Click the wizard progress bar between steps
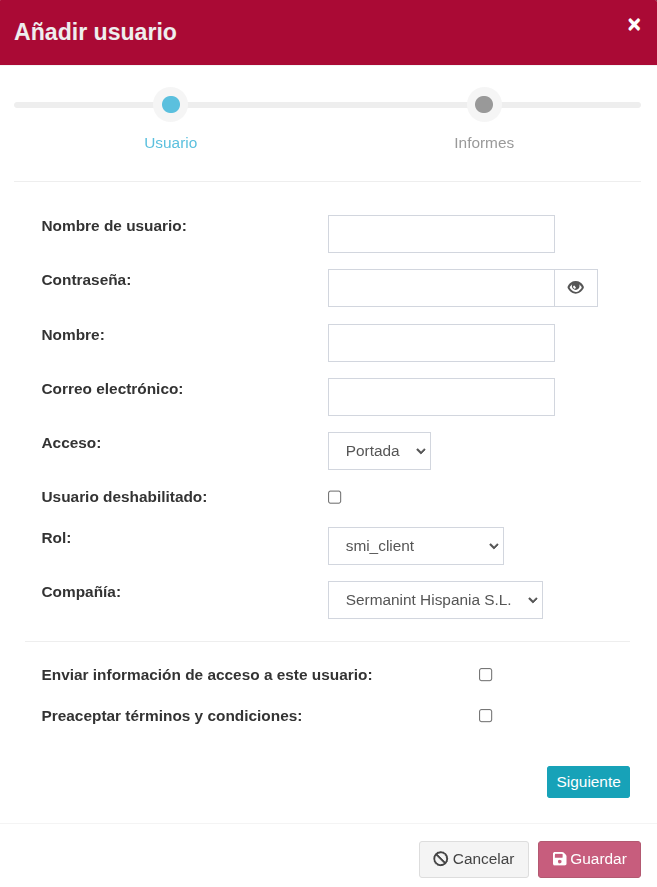This screenshot has width=657, height=887. click(x=327, y=104)
